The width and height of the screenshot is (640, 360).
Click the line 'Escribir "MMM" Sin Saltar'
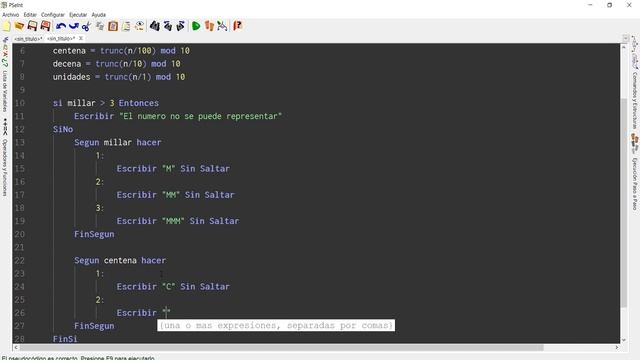[x=178, y=221]
